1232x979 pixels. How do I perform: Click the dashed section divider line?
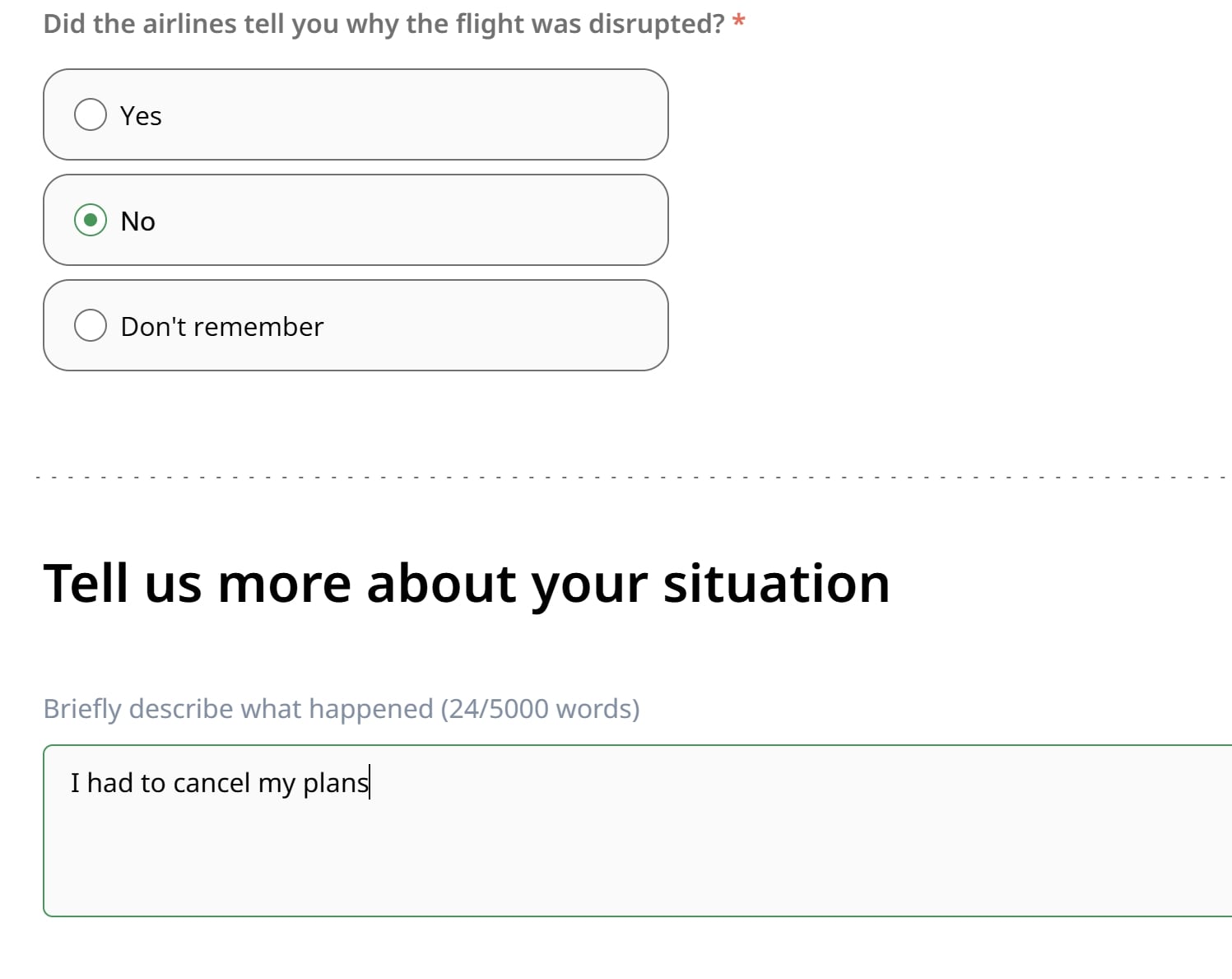point(616,476)
